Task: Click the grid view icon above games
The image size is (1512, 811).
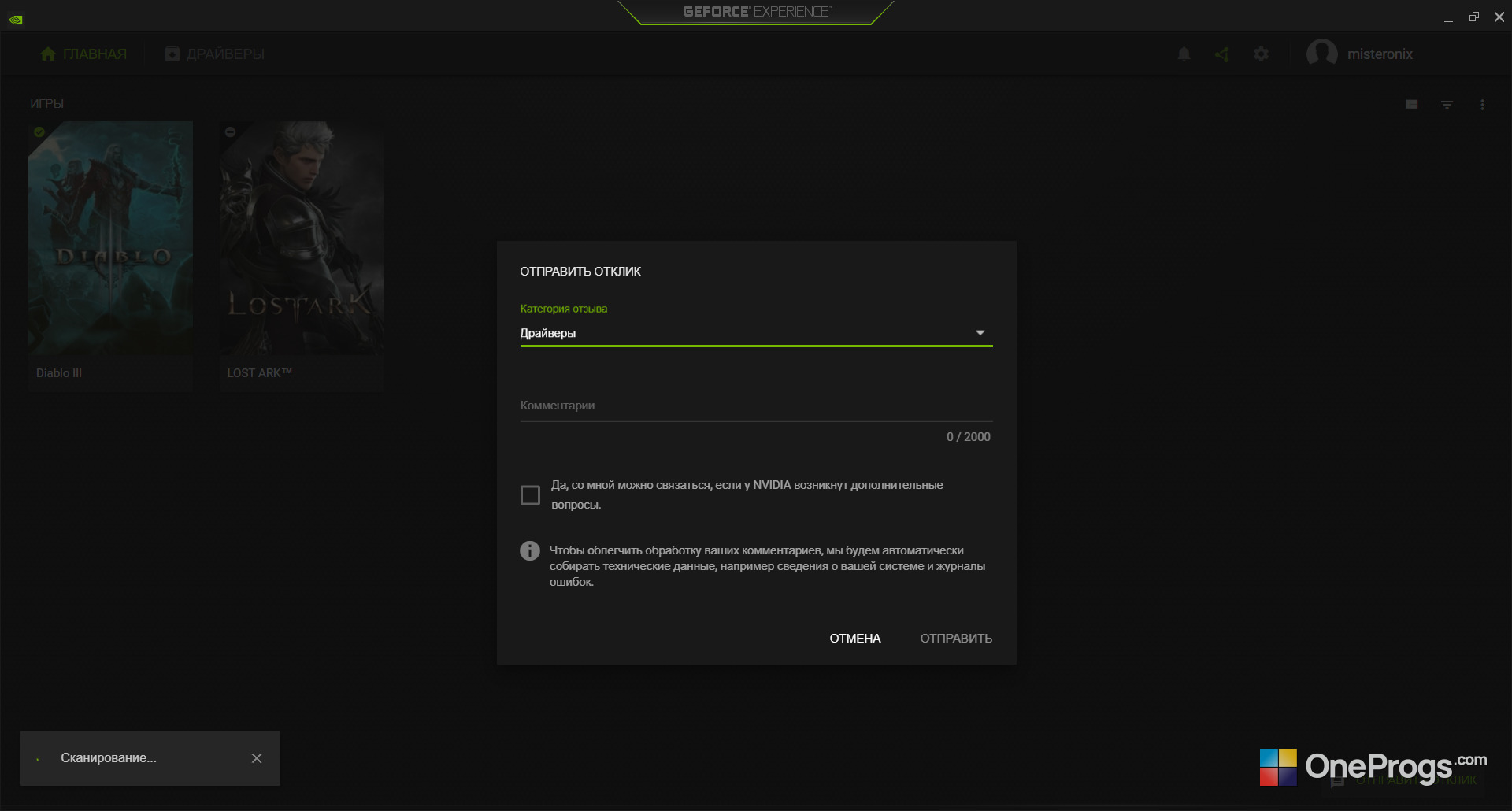Action: (1412, 104)
